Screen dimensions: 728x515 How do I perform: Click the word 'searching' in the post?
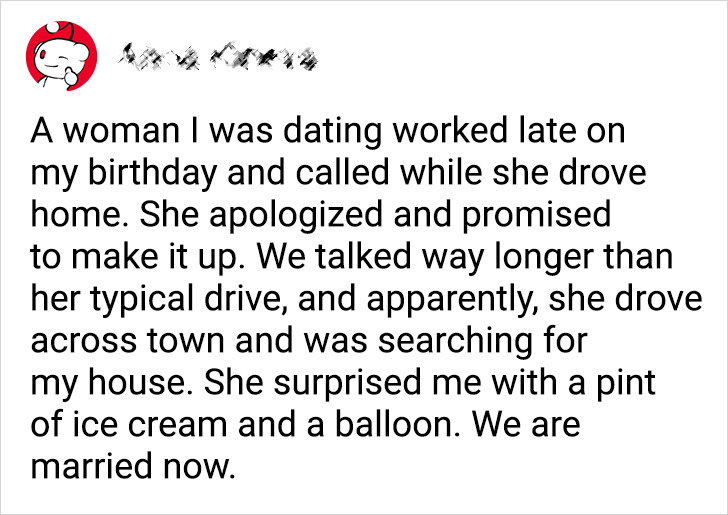point(455,341)
